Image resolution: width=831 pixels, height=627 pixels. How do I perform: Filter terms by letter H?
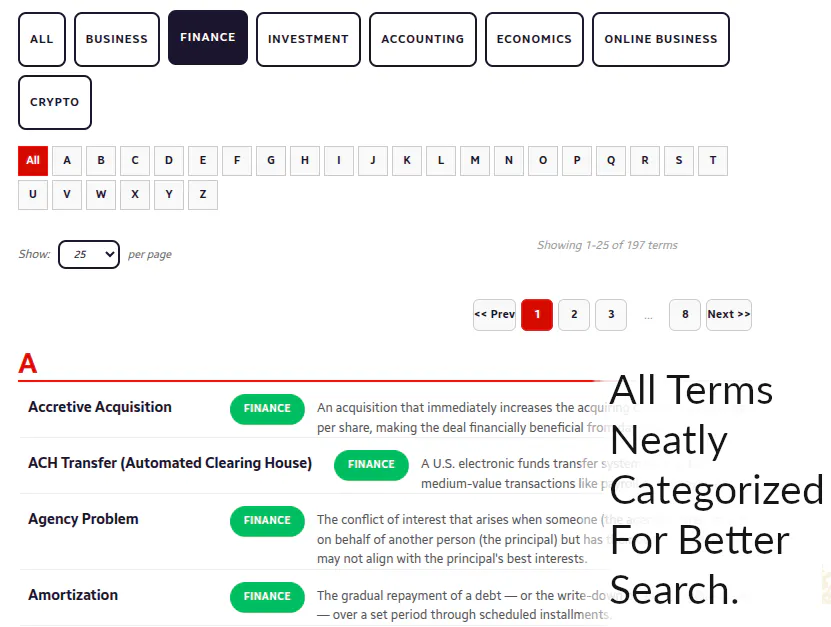point(305,161)
